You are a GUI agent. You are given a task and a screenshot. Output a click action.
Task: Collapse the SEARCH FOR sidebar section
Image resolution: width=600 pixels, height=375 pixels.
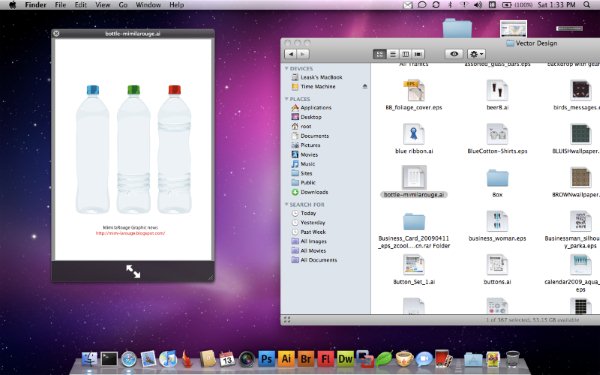286,204
